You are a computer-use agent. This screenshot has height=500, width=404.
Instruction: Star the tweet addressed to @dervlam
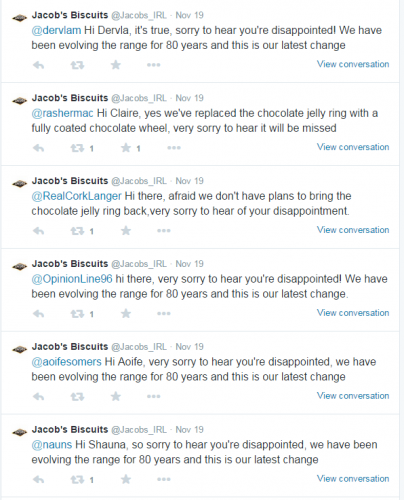tap(116, 65)
